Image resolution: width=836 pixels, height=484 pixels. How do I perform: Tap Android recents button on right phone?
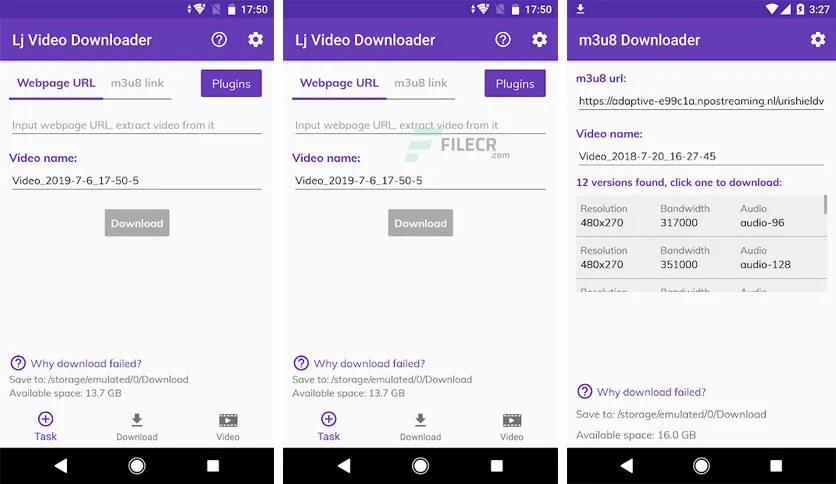(776, 466)
